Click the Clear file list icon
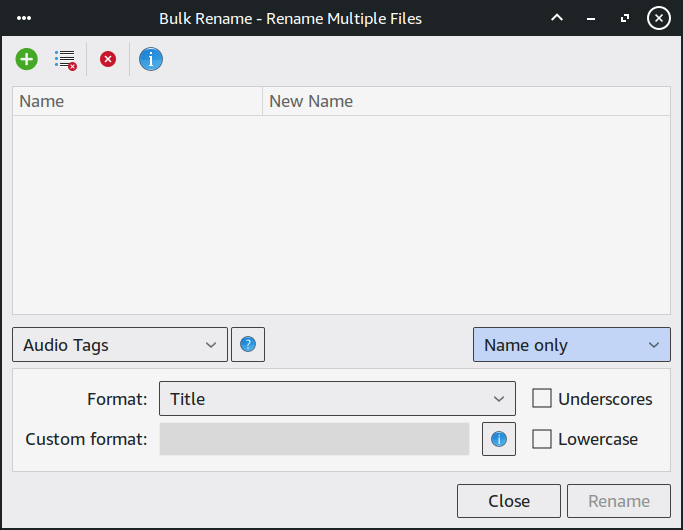The width and height of the screenshot is (683, 530). [65, 59]
